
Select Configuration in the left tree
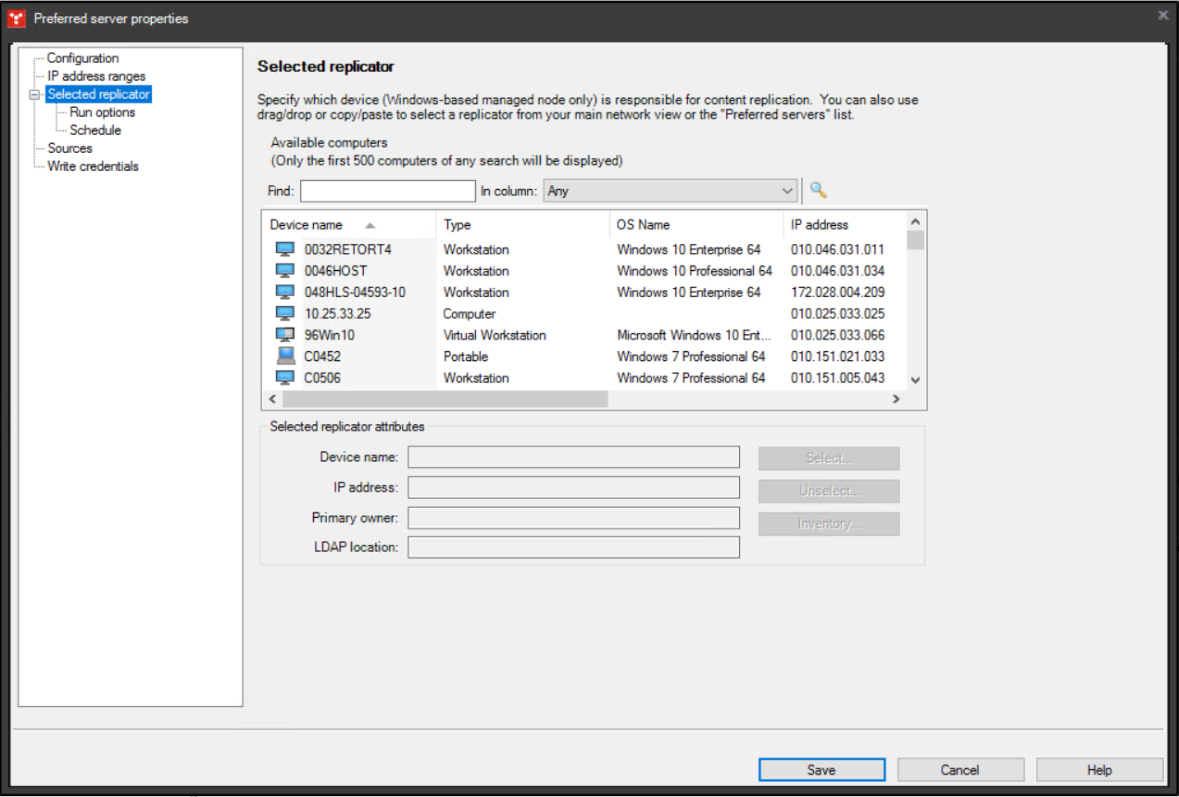83,58
